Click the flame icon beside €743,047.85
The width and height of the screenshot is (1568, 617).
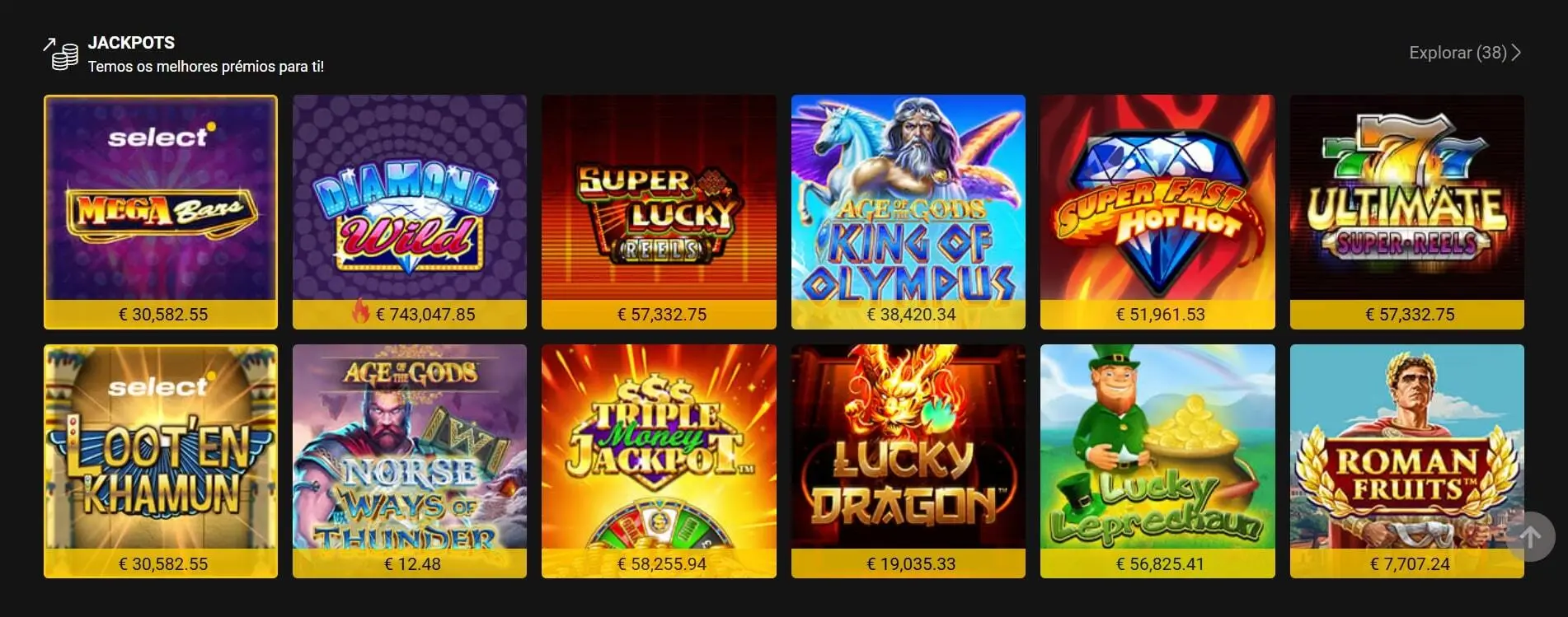(x=361, y=311)
